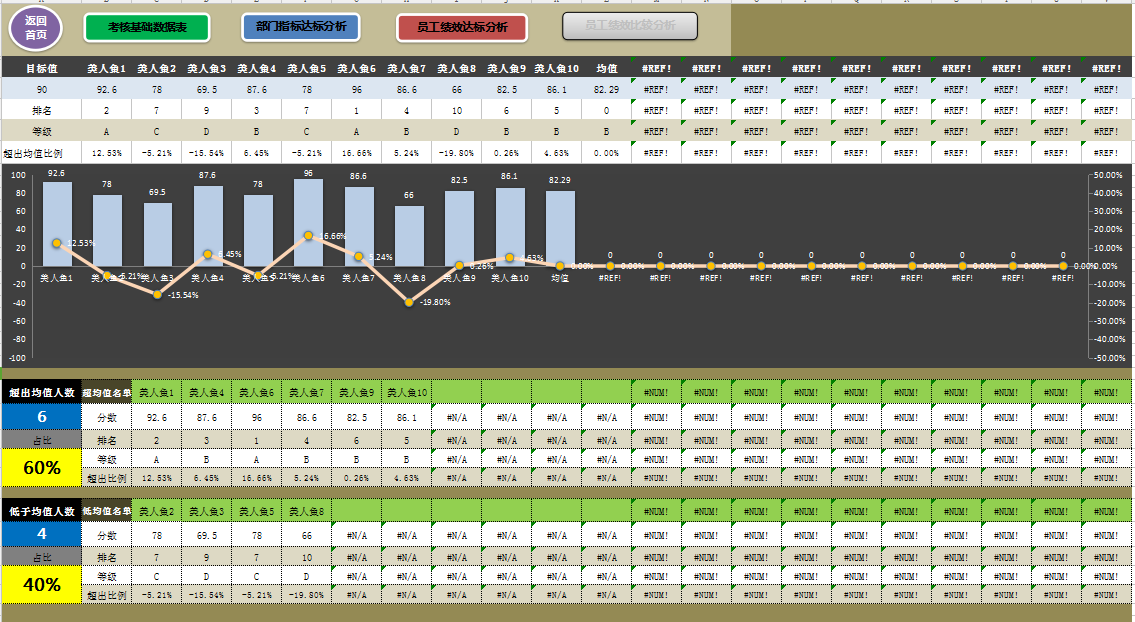Image resolution: width=1135 pixels, height=622 pixels.
Task: Select score 87.6 under 美人鱼4 in top table
Action: 257,89
